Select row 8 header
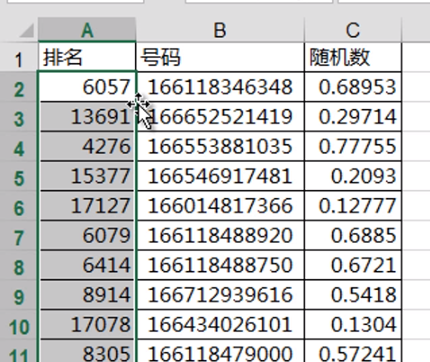This screenshot has width=430, height=362. (x=19, y=265)
